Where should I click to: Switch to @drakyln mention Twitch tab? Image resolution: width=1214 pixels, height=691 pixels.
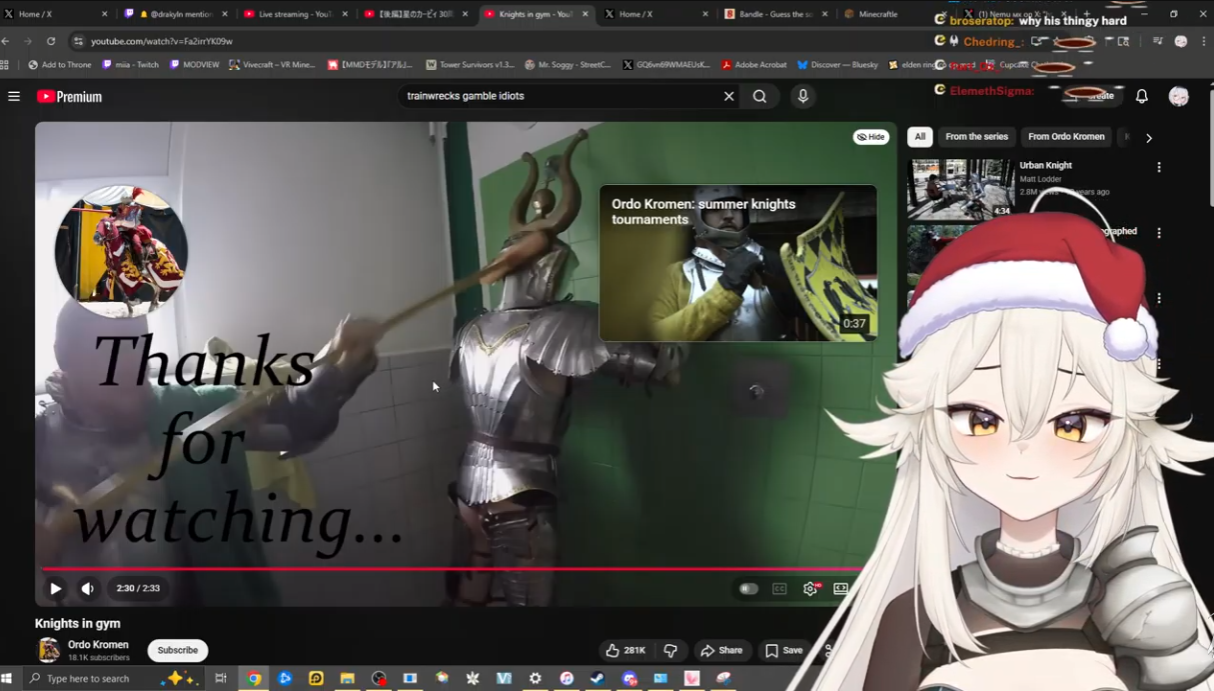[176, 14]
